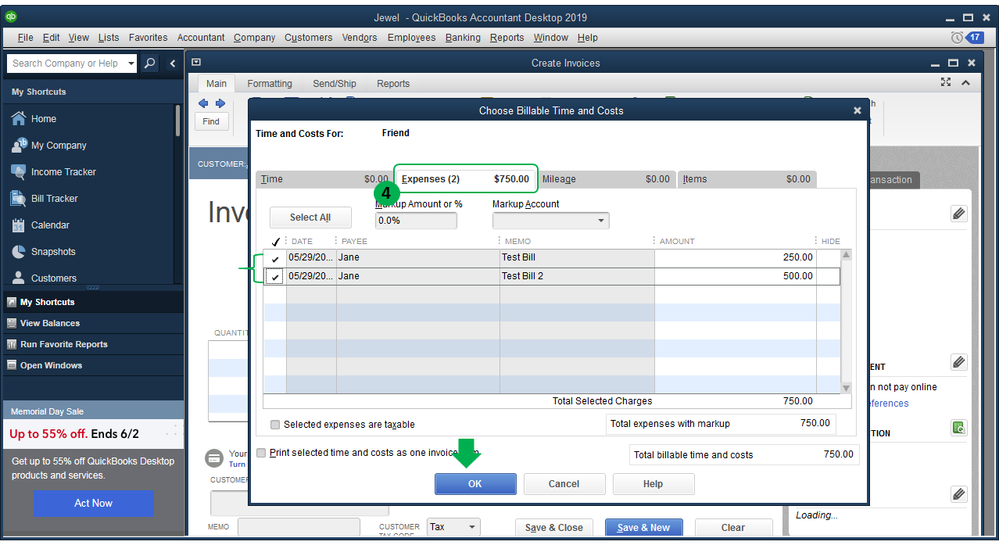
Task: Open View Balances in left panel
Action: tap(49, 323)
